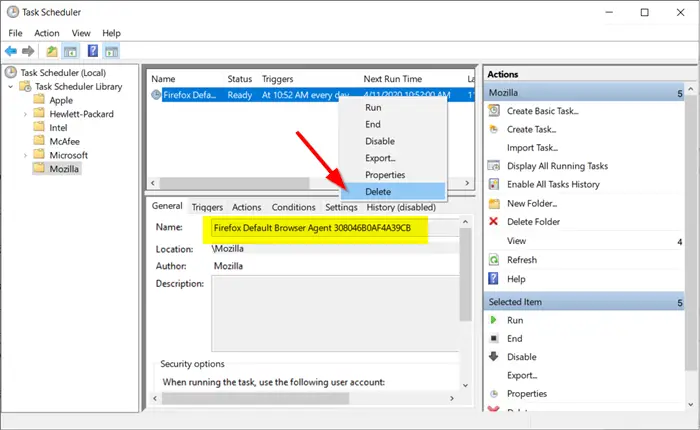Expand the Microsoft folder node
700x430 pixels.
[25, 155]
